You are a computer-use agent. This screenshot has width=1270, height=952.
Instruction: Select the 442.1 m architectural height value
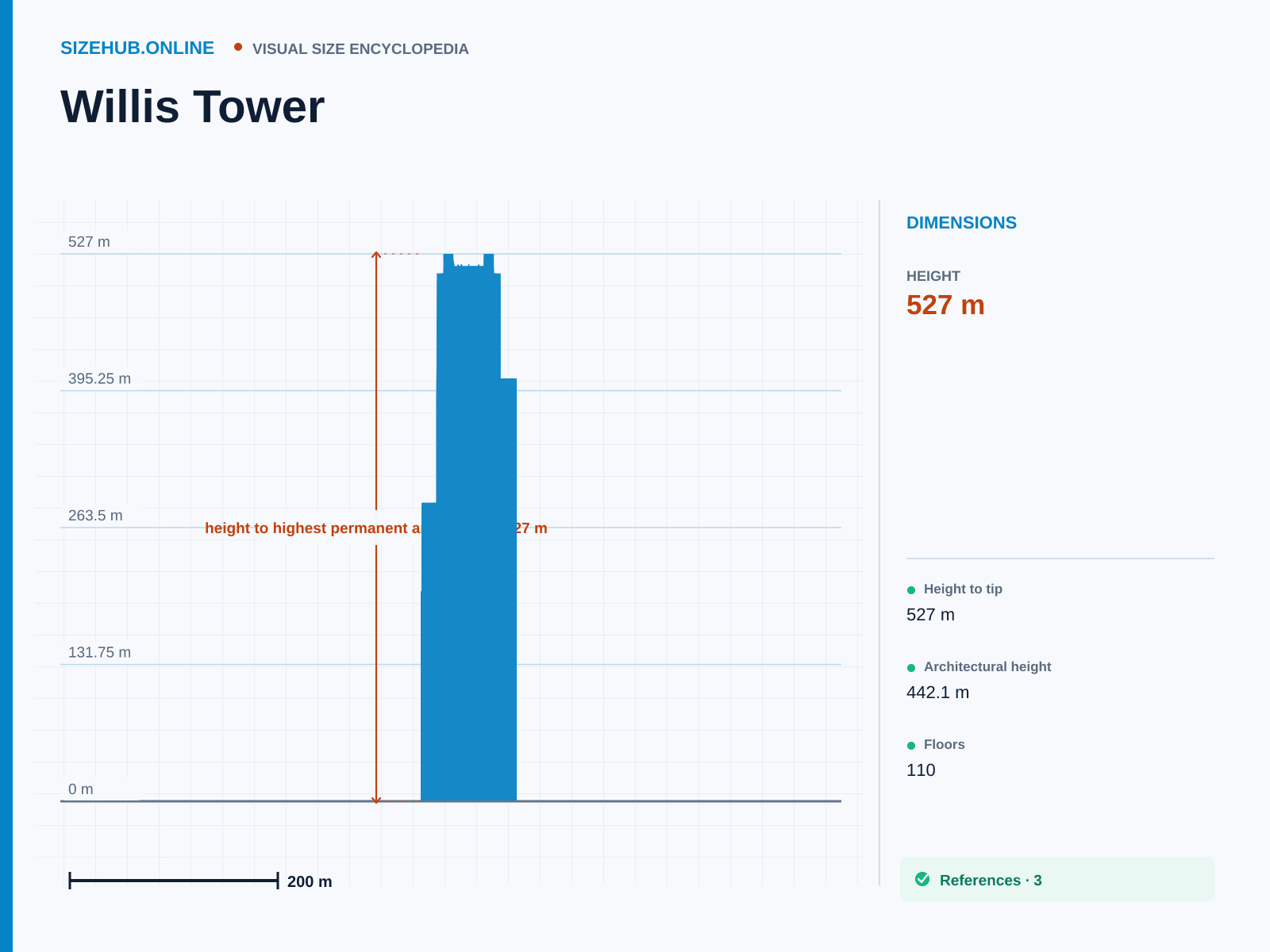coord(937,693)
